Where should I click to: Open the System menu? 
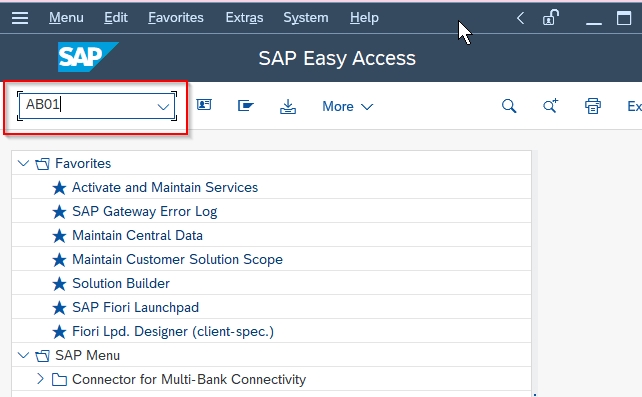coord(306,18)
